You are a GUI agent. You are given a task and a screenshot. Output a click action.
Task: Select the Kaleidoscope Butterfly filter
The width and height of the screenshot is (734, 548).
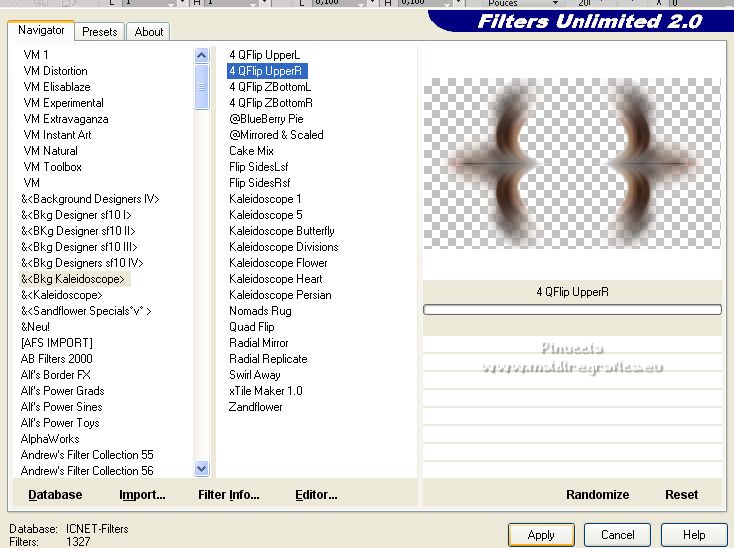(281, 231)
